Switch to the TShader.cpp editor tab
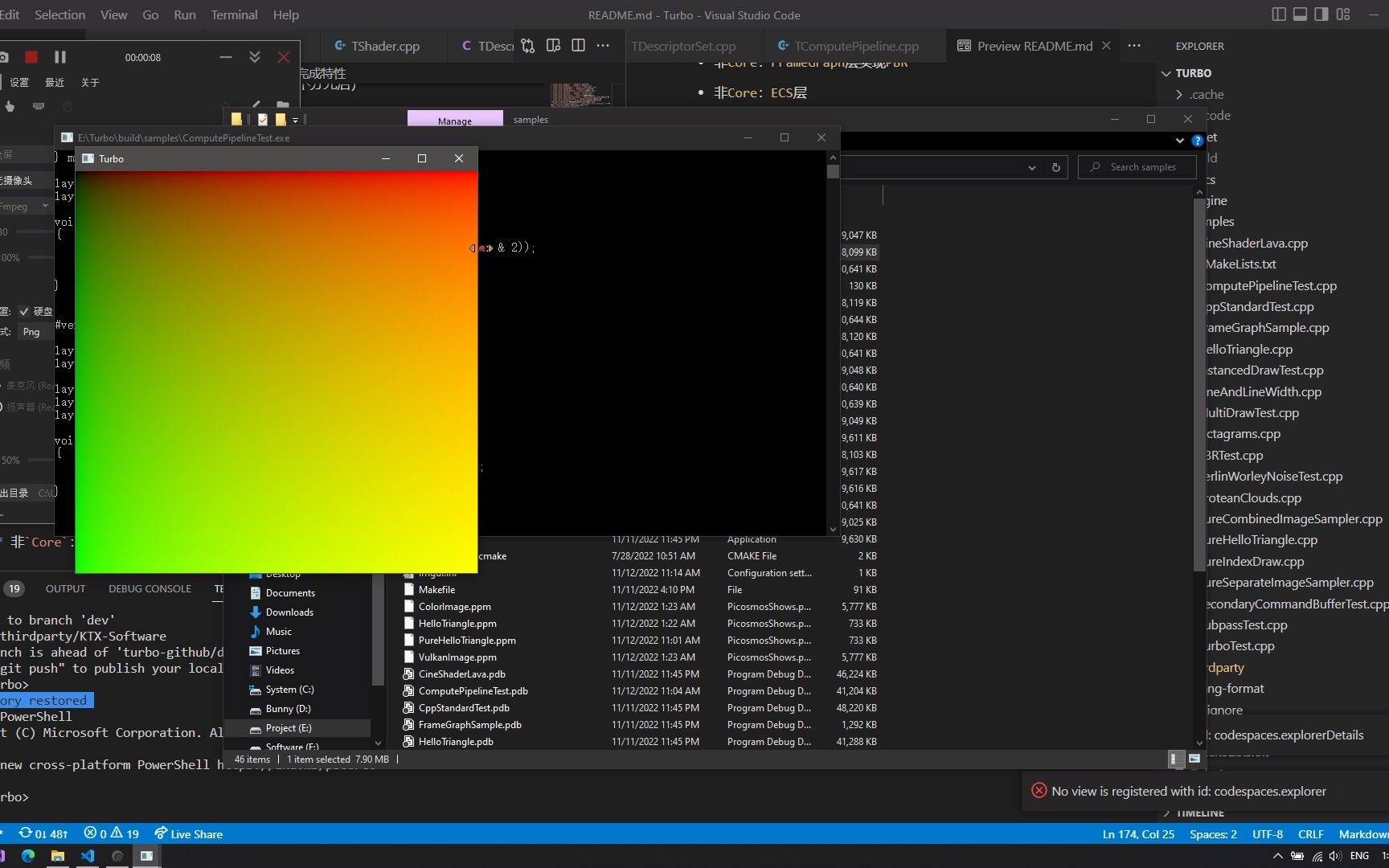The height and width of the screenshot is (868, 1389). (x=385, y=47)
